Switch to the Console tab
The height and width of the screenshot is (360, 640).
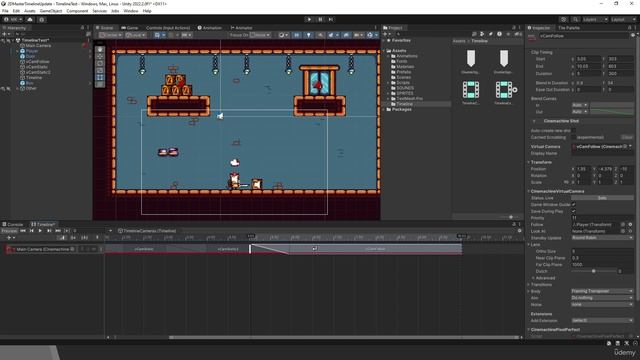pyautogui.click(x=13, y=224)
